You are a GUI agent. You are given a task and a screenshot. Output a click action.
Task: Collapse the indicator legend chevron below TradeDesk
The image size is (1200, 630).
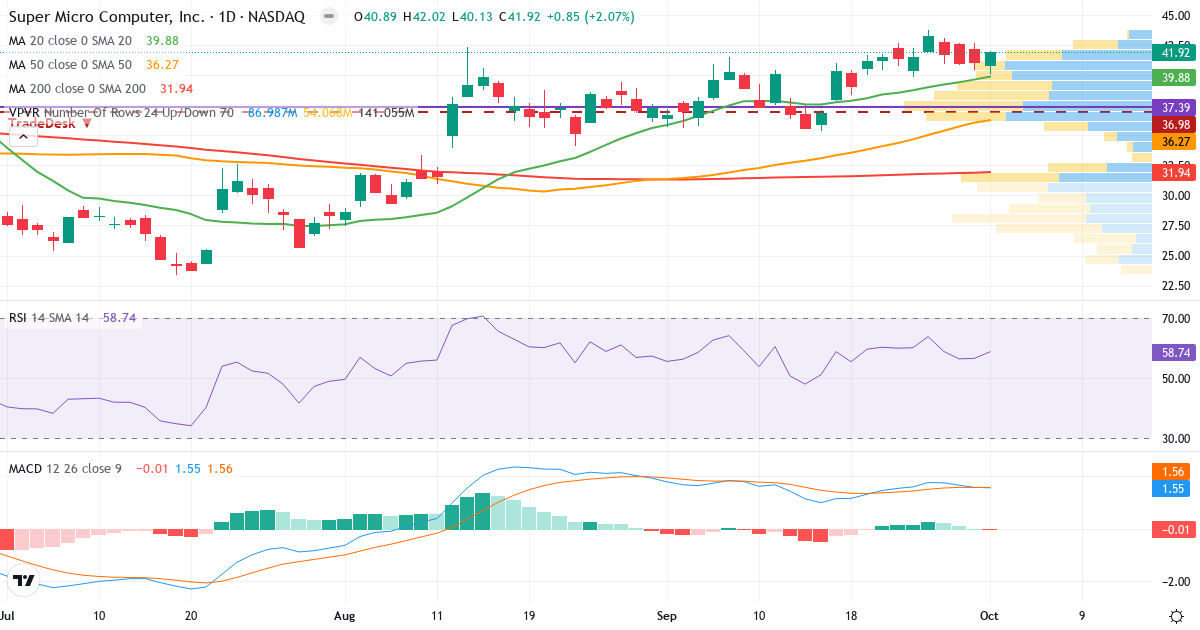point(22,138)
